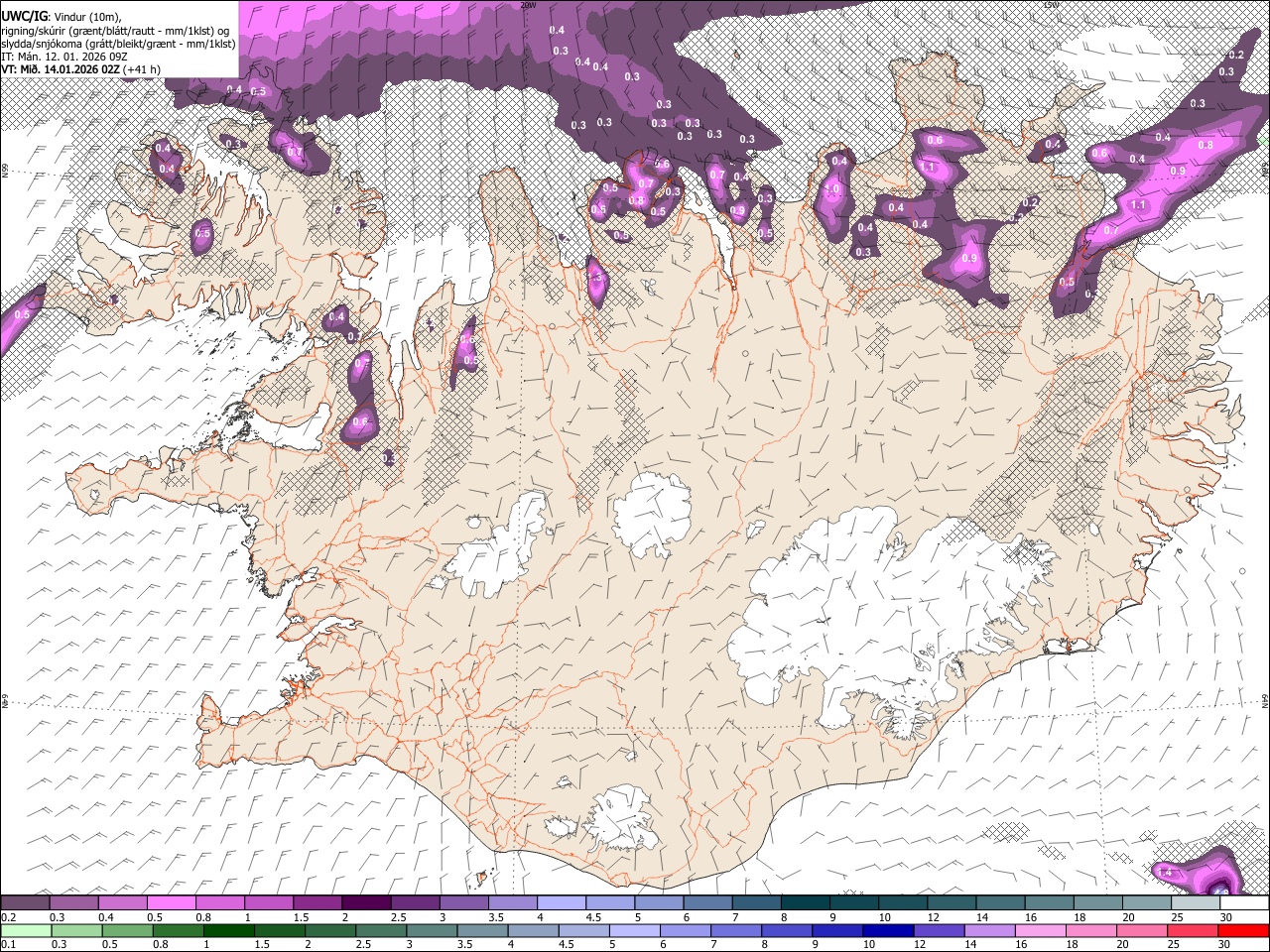Image resolution: width=1270 pixels, height=952 pixels.
Task: Click the upper legend label 0.3
Action: point(58,917)
